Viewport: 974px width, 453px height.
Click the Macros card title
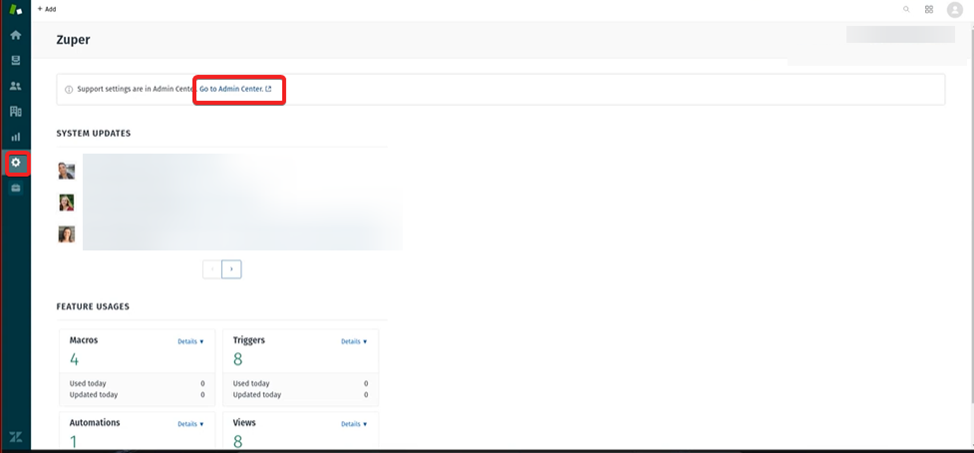pyautogui.click(x=84, y=341)
